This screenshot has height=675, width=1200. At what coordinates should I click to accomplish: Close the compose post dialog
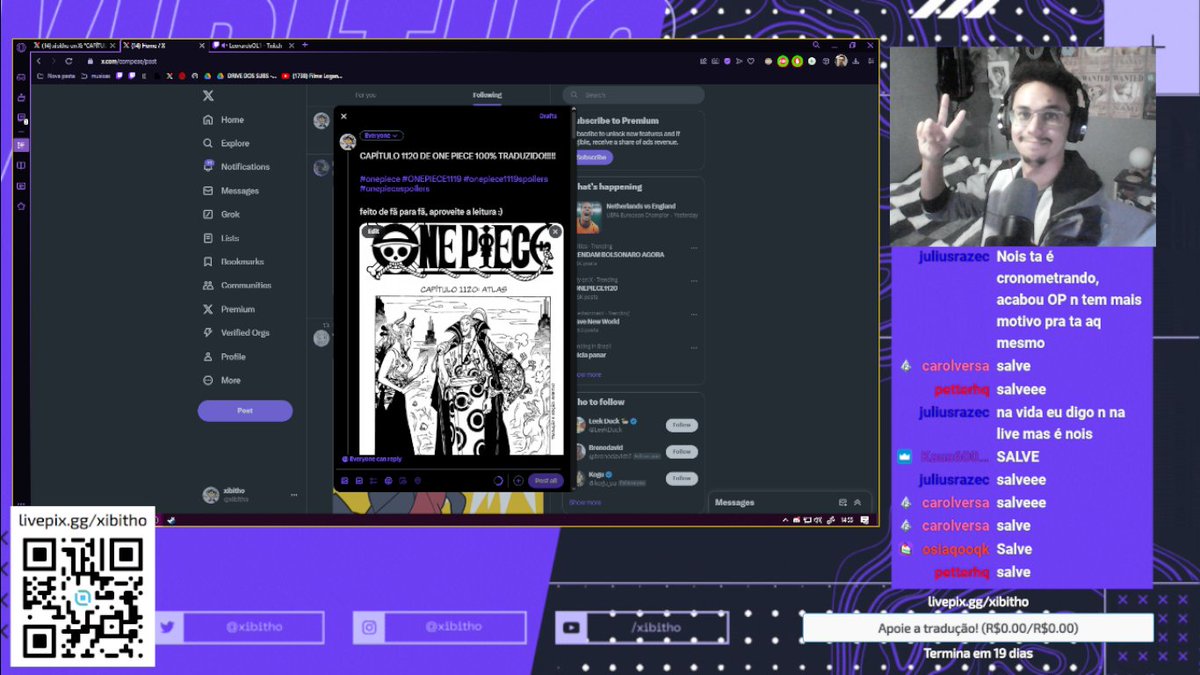(x=343, y=116)
